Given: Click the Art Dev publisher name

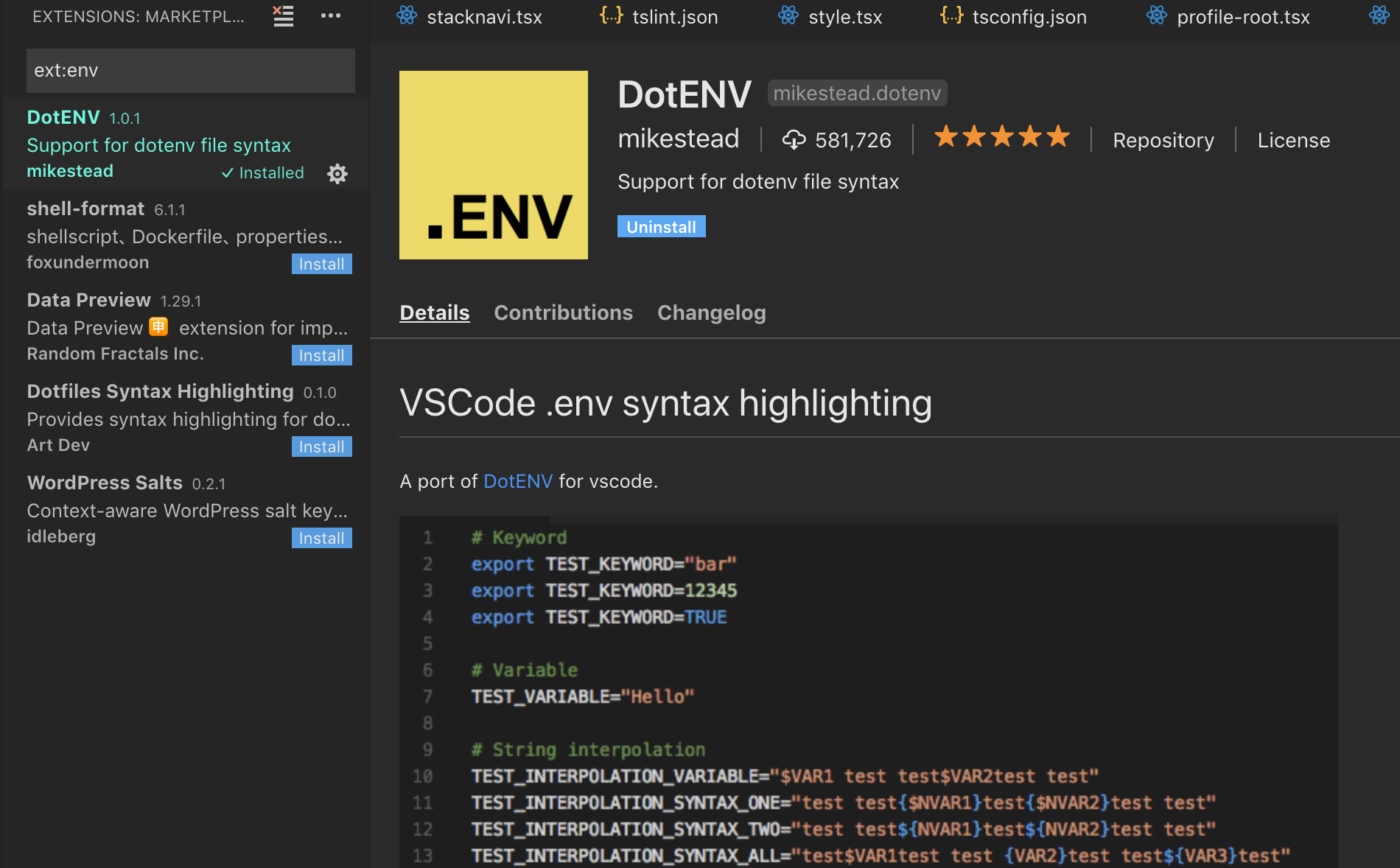Looking at the screenshot, I should (x=58, y=445).
